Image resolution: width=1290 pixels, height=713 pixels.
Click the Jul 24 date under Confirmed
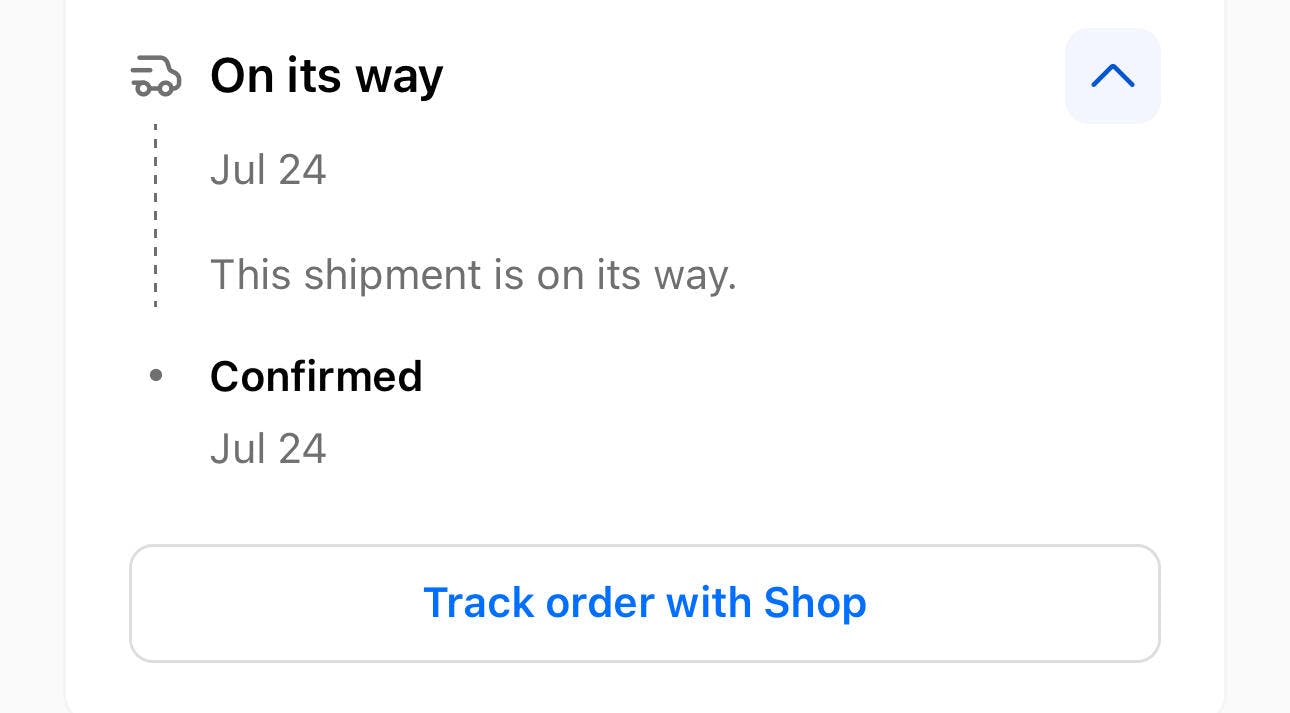coord(268,449)
